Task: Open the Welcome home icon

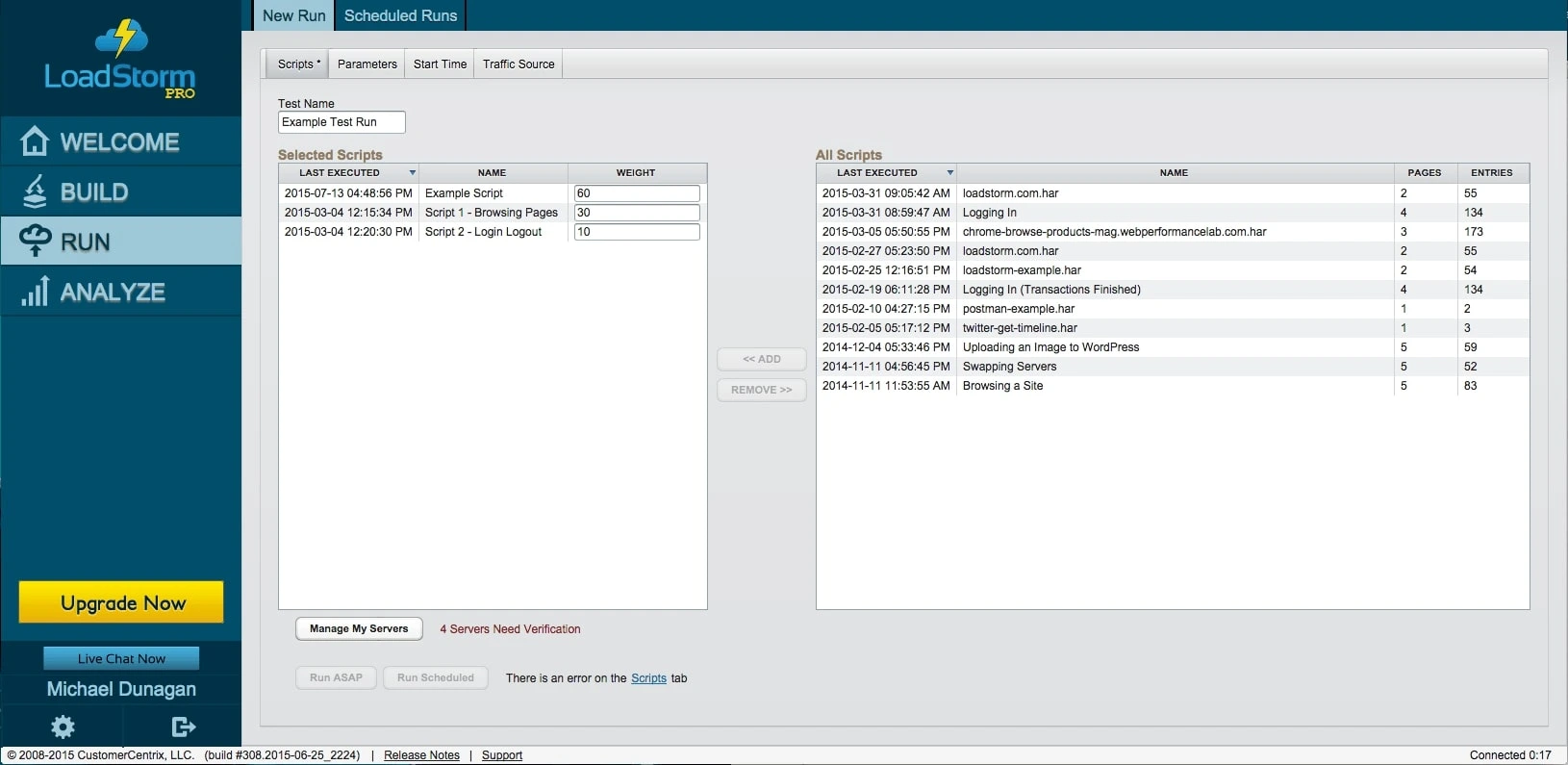Action: [x=35, y=141]
